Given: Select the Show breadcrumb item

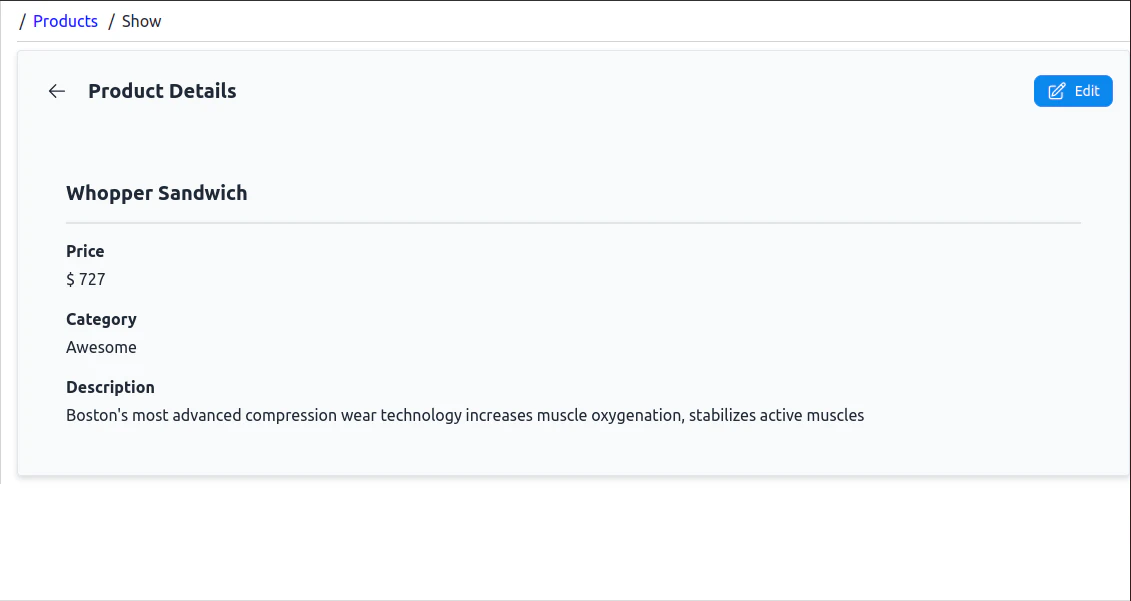Looking at the screenshot, I should click(x=141, y=21).
